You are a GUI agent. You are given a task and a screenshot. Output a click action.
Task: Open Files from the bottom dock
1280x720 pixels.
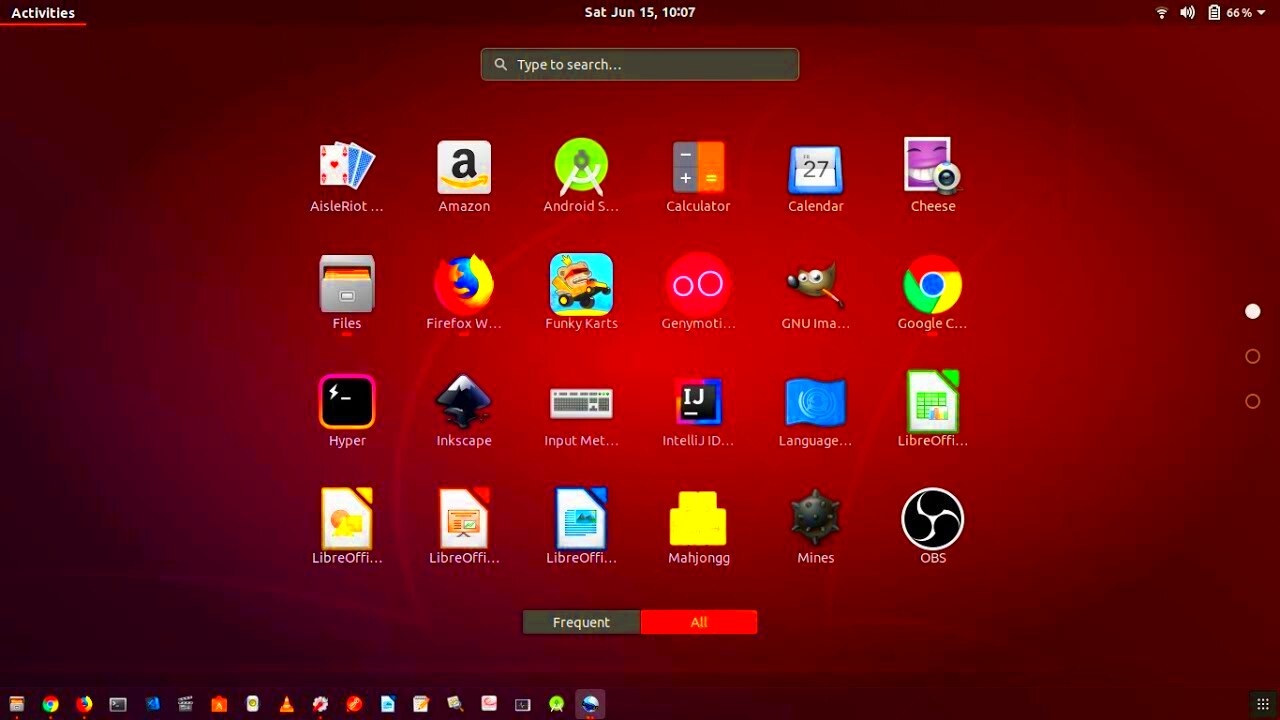(17, 704)
